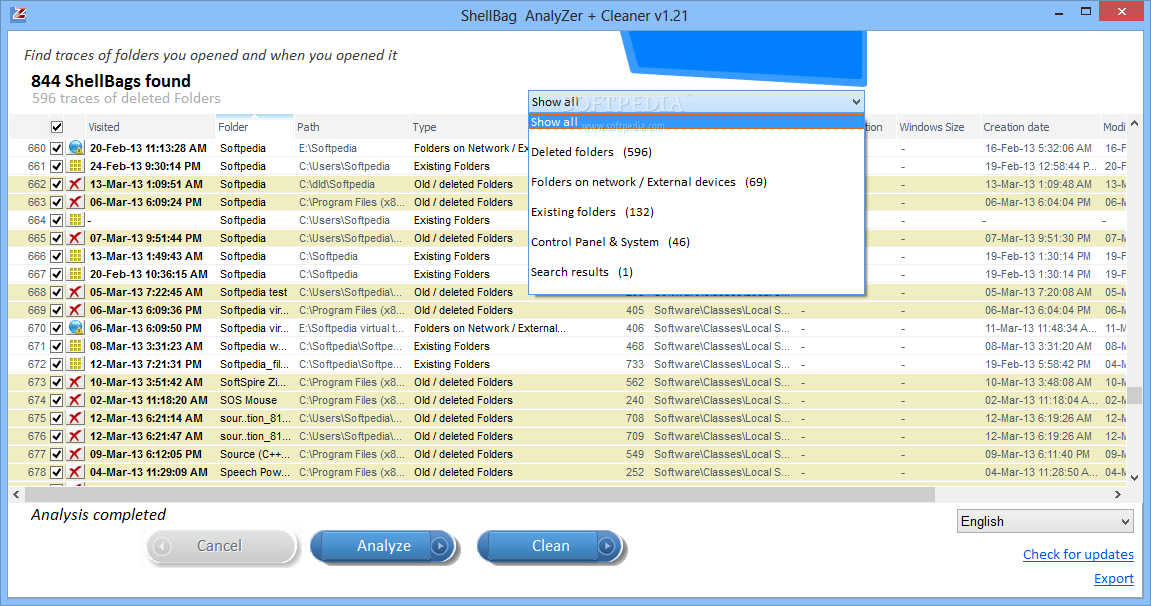The height and width of the screenshot is (606, 1151).
Task: Uncheck the checkbox for row 662
Action: coord(57,184)
